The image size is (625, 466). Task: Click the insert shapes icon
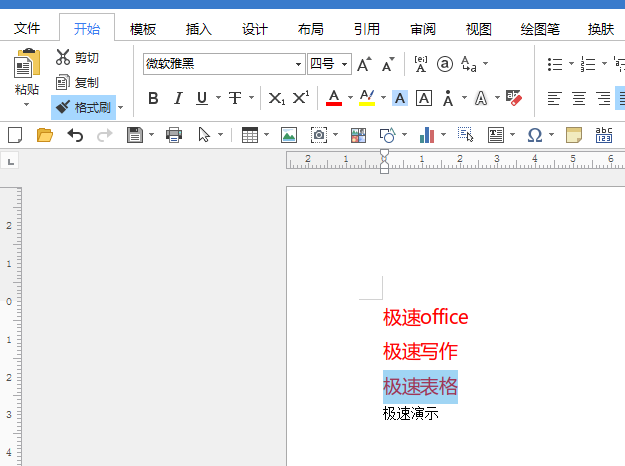click(x=388, y=135)
